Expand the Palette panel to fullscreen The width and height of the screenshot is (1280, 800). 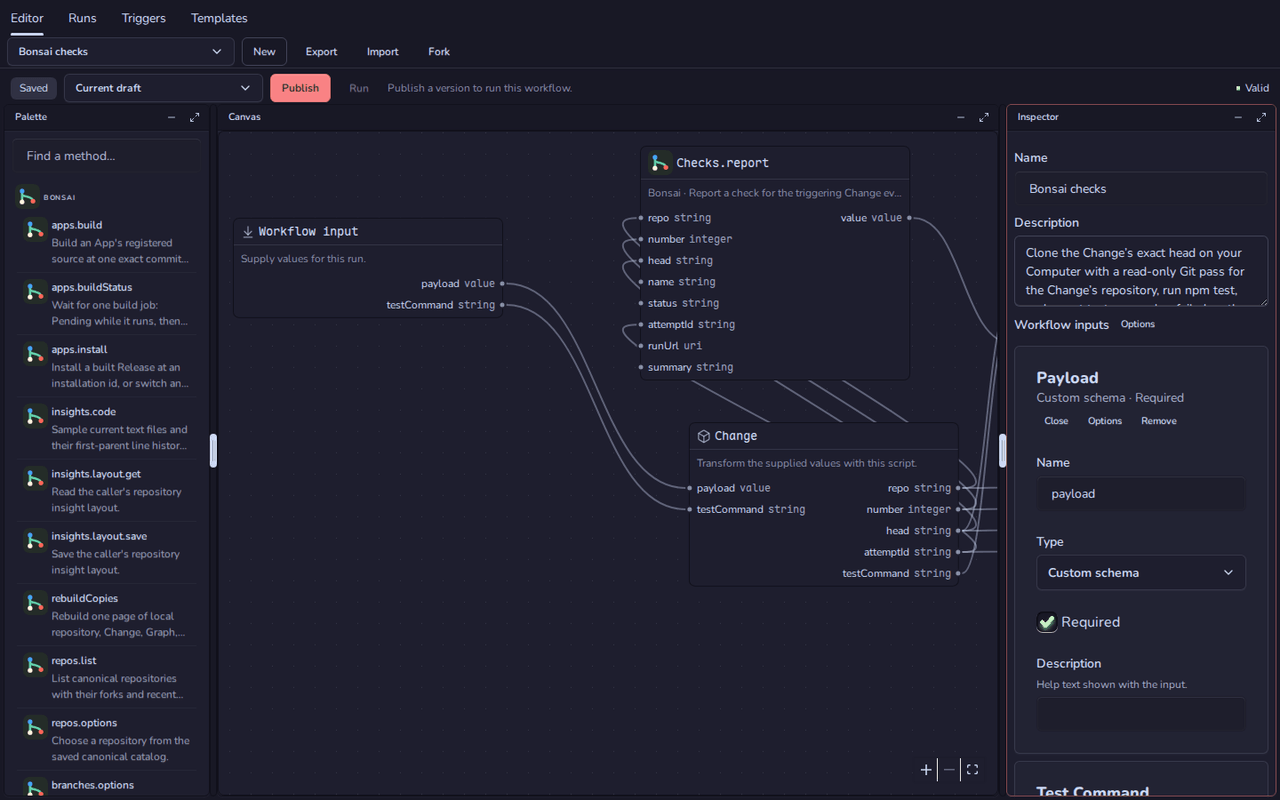pyautogui.click(x=195, y=117)
